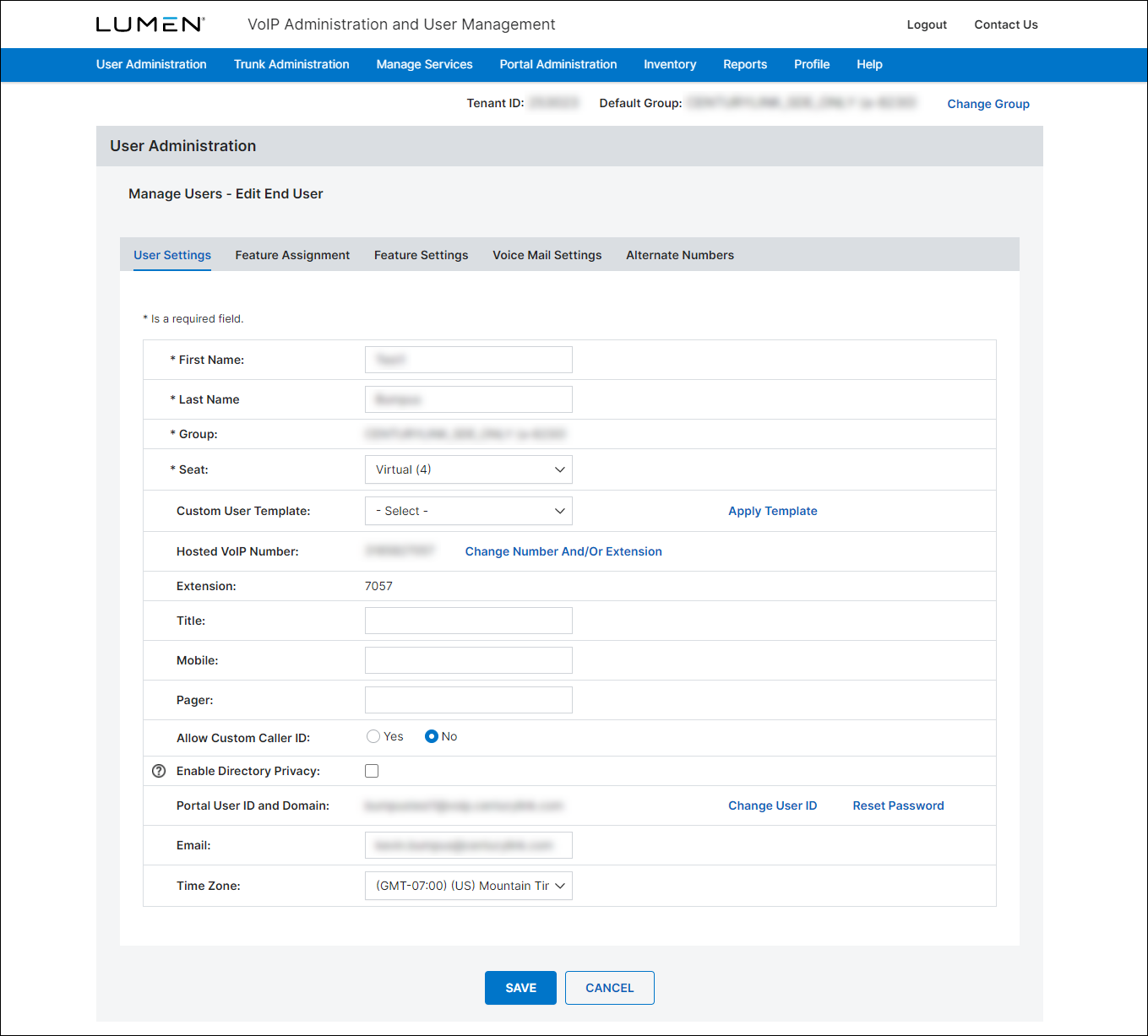Check the Enable Directory Privacy checkbox

coord(372,770)
